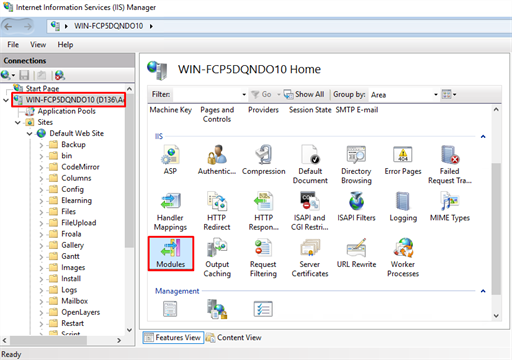
Task: Expand the Backup folder node
Action: [41, 145]
